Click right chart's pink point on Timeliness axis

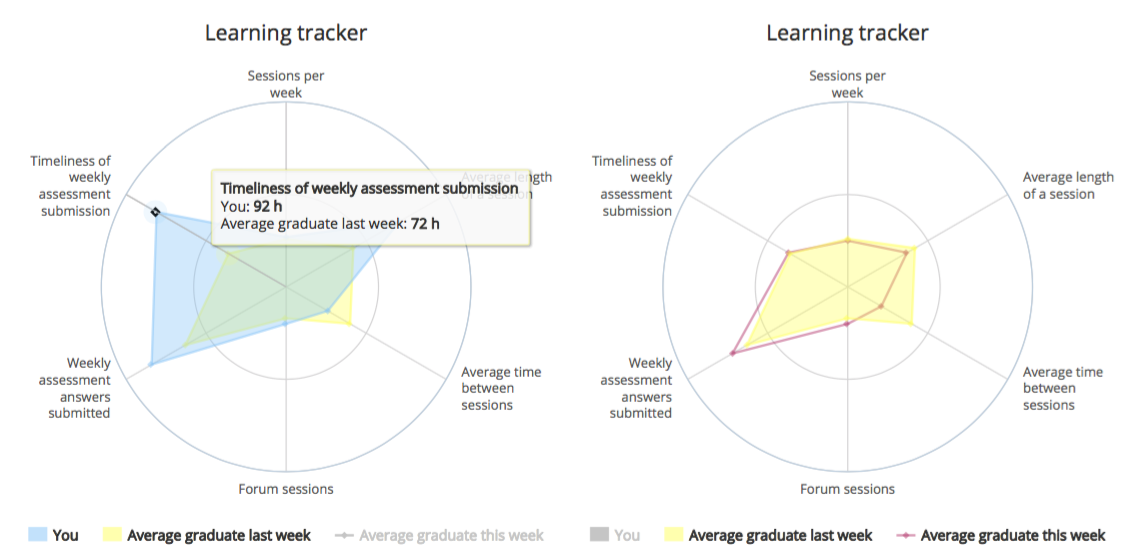[788, 254]
